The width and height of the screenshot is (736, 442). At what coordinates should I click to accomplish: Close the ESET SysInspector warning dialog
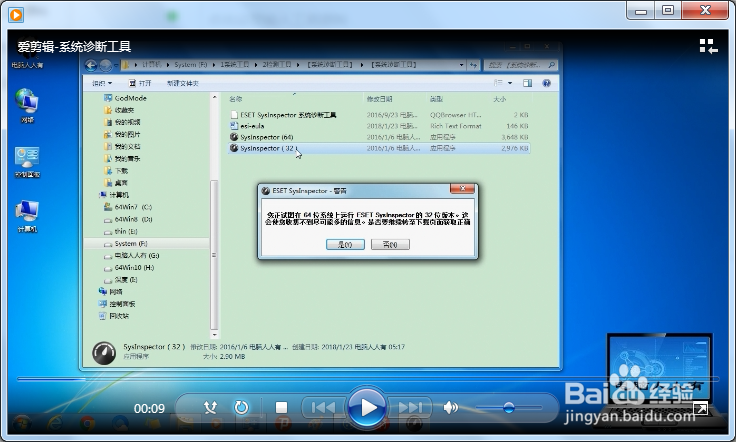tap(462, 189)
